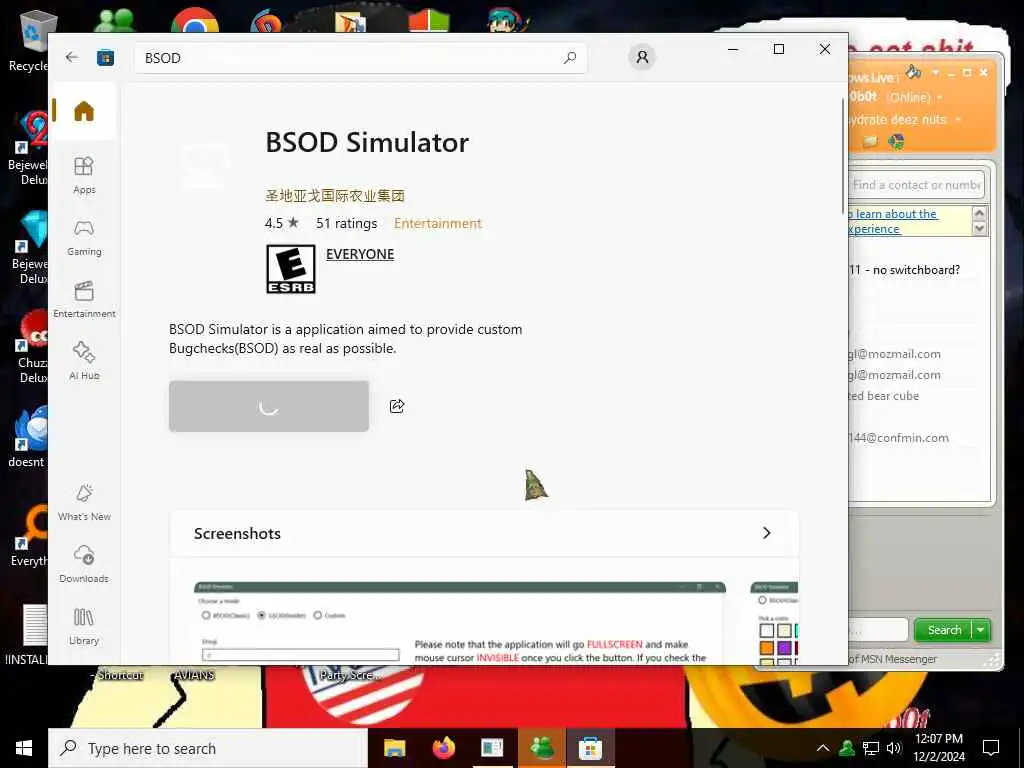Screen dimensions: 1024x768
Task: Click the loading install button
Action: [x=269, y=406]
